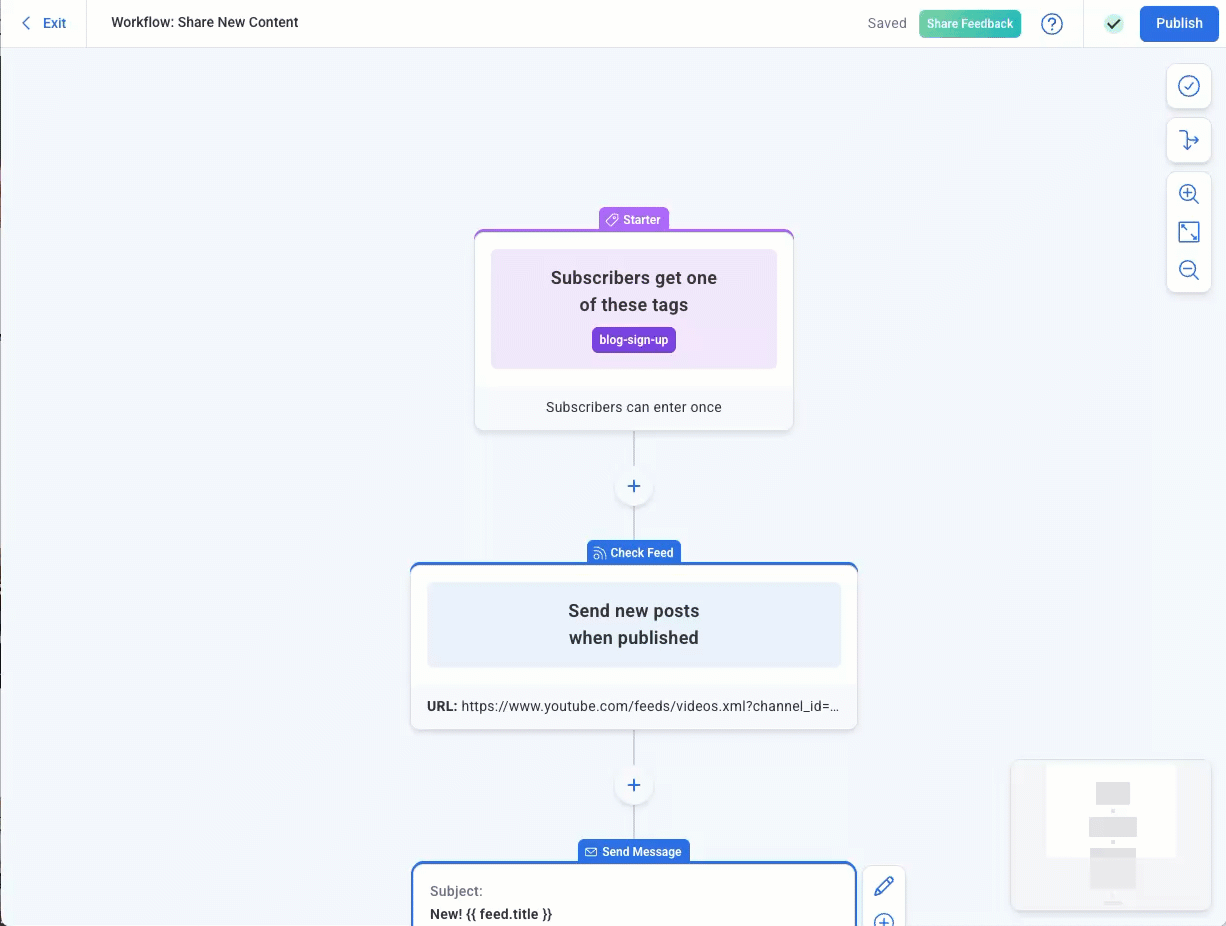Click the Exit back arrow
The image size is (1226, 926).
click(27, 23)
